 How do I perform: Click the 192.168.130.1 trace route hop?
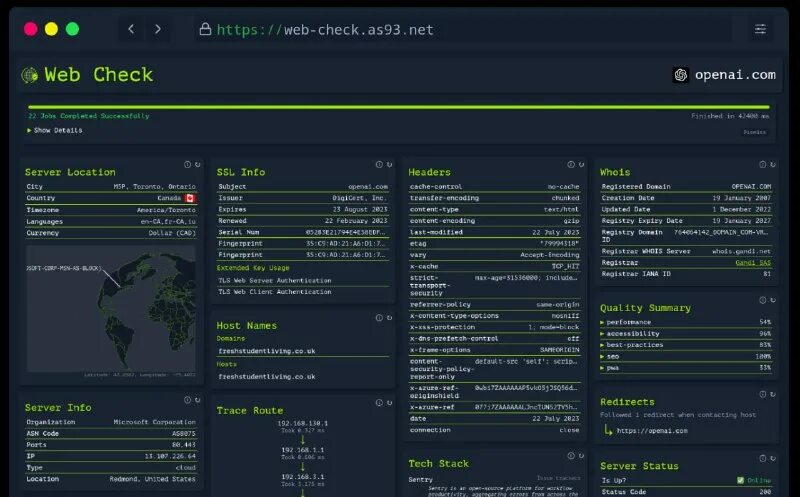coord(303,423)
